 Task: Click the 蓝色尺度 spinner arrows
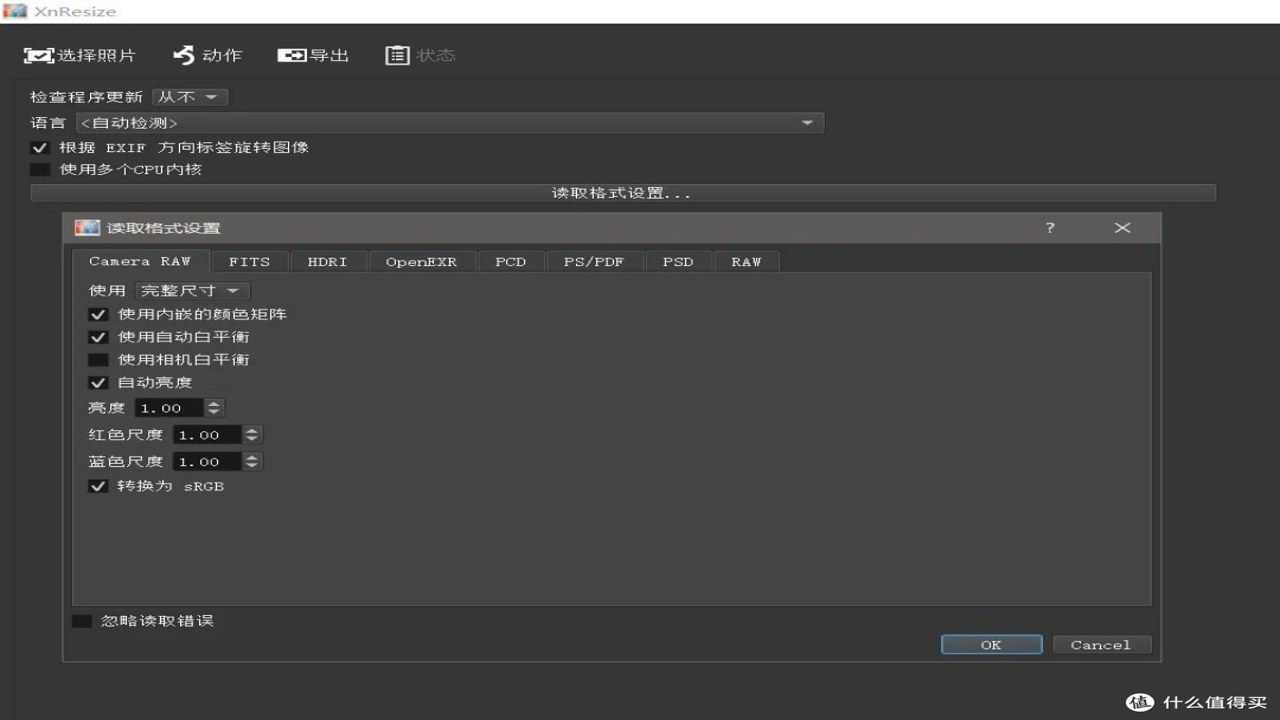pyautogui.click(x=252, y=462)
